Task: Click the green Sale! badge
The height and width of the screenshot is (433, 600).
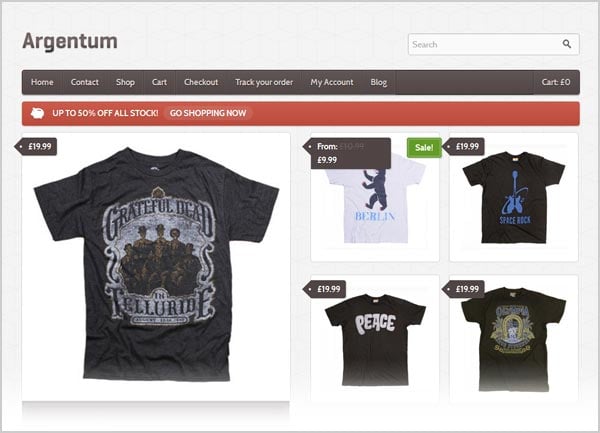Action: [x=424, y=147]
